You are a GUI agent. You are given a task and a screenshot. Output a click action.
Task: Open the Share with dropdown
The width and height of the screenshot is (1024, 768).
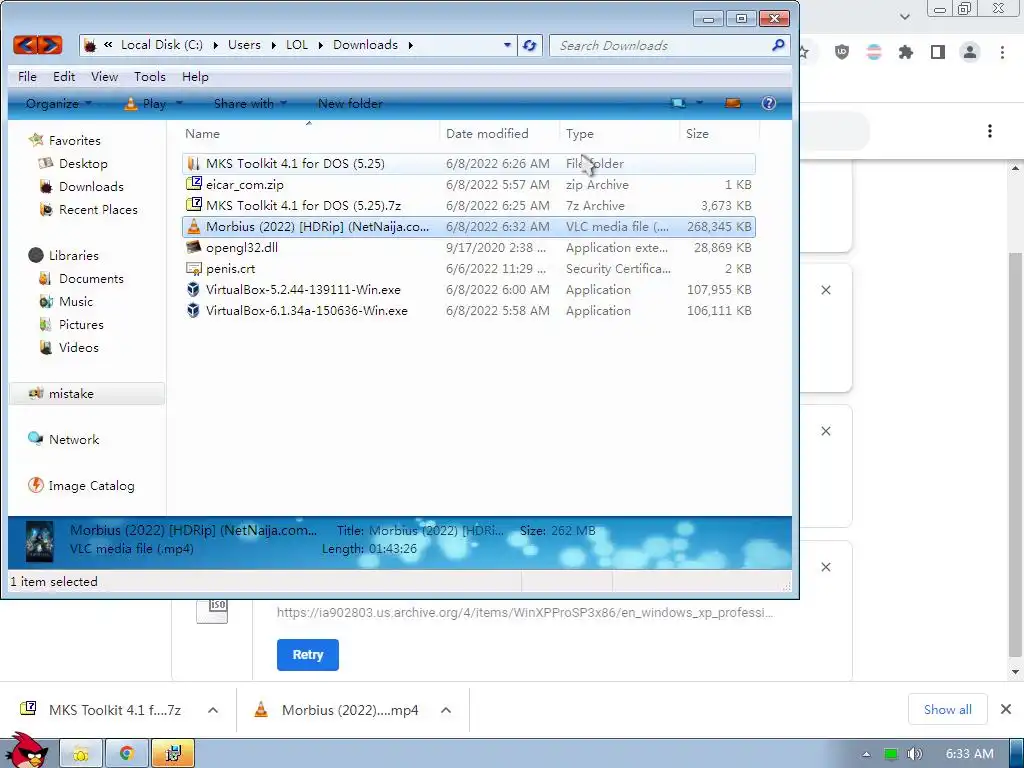pos(250,103)
